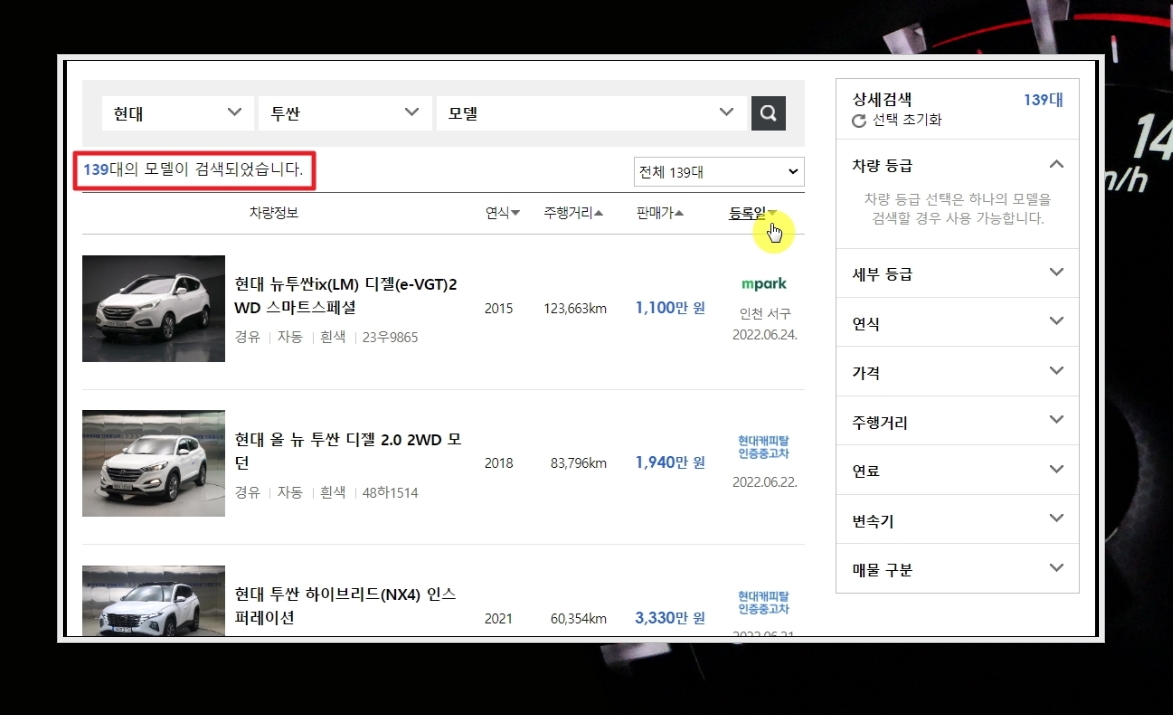Sort list by 연식 column header
Viewport: 1173px width, 715px height.
(x=502, y=213)
